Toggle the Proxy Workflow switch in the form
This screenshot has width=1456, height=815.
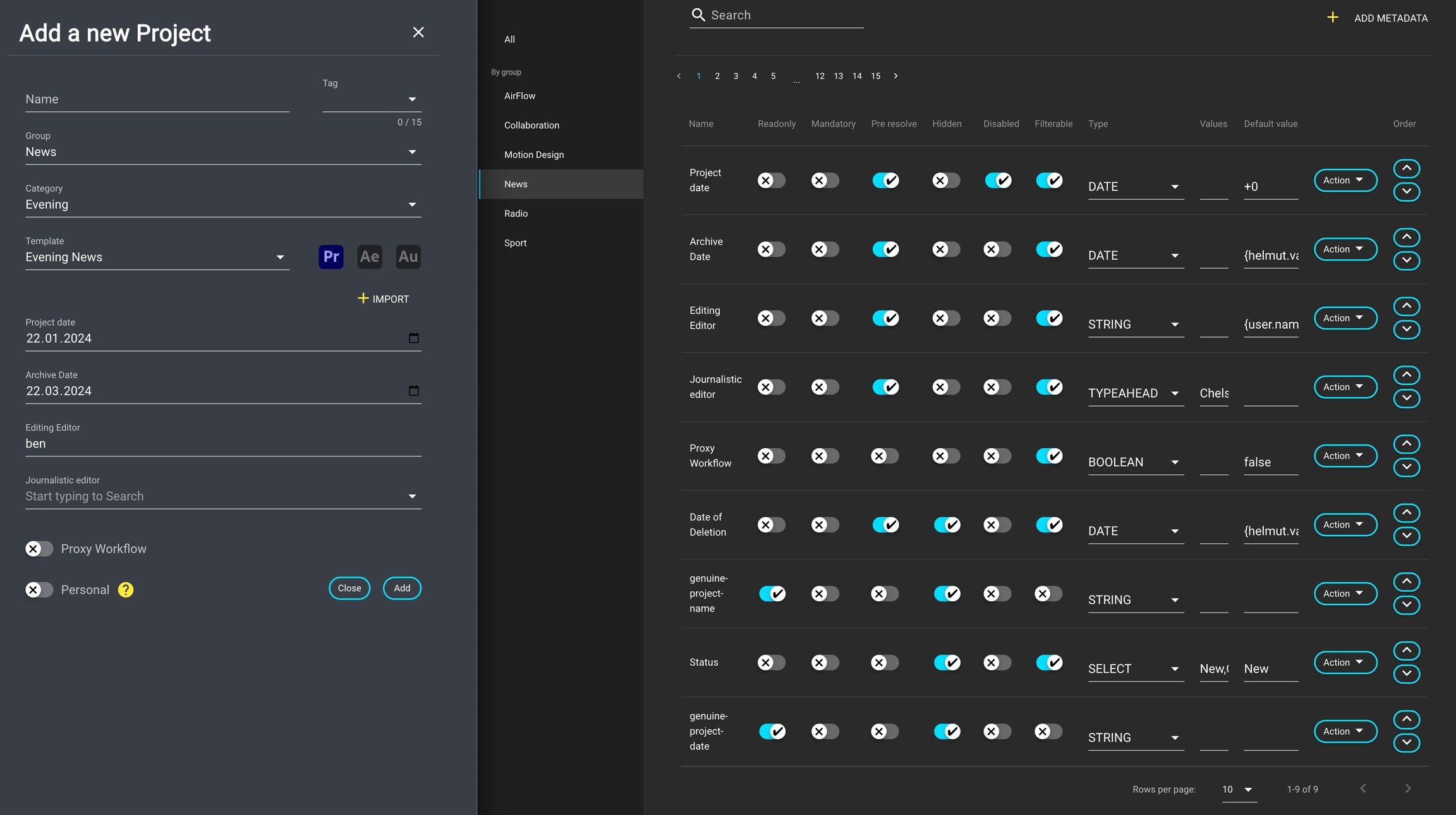39,549
